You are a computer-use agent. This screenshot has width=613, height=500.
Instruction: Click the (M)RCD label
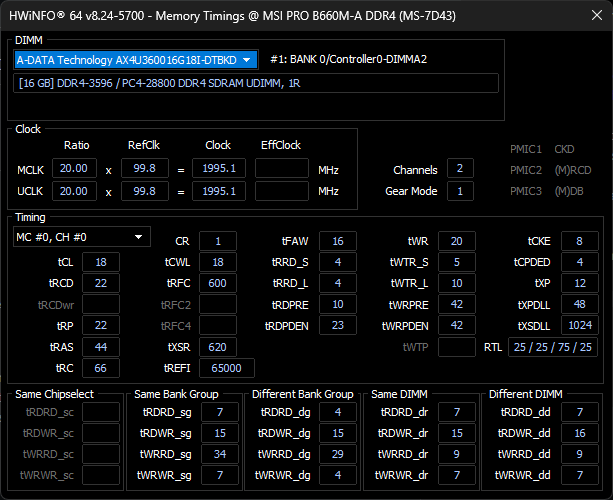point(573,170)
